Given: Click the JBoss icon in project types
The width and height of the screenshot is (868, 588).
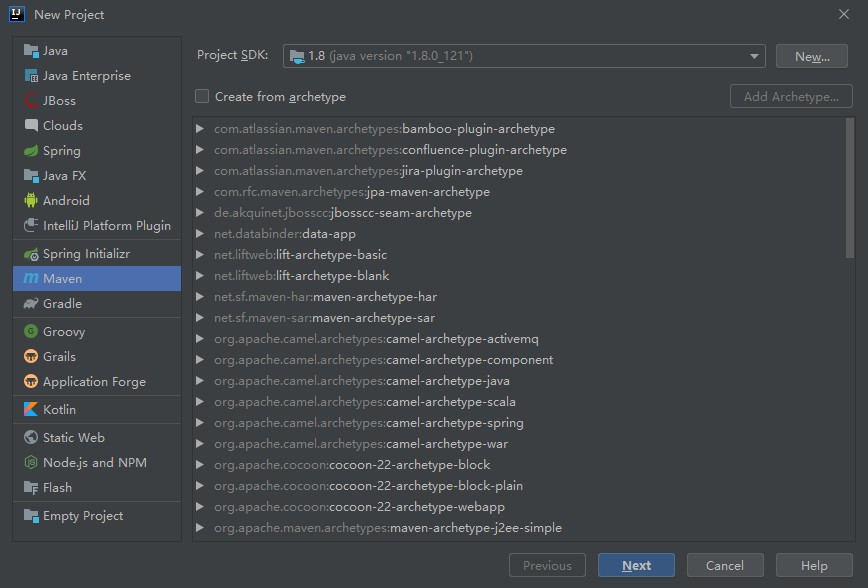Looking at the screenshot, I should (x=31, y=101).
